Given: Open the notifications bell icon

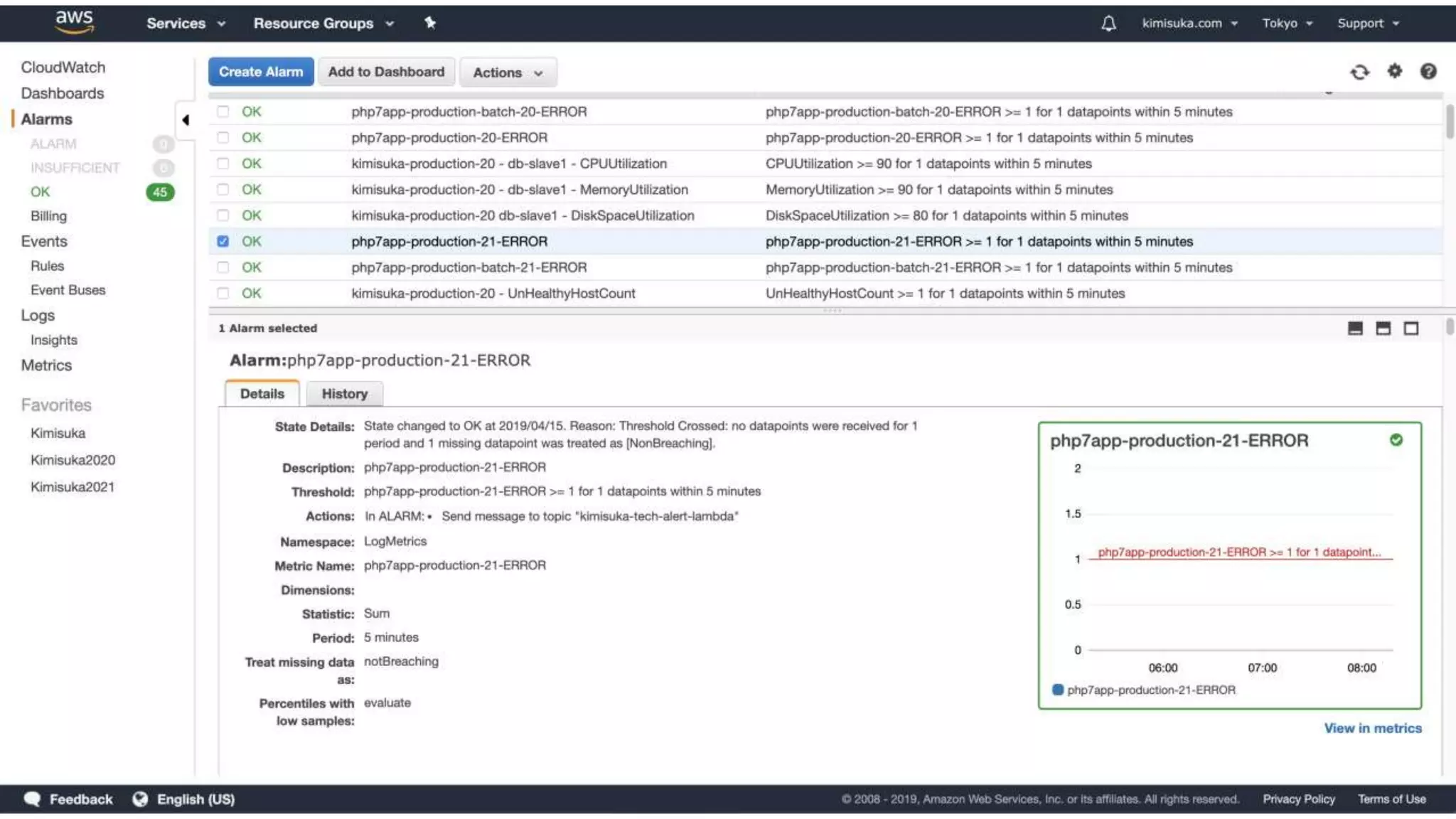Looking at the screenshot, I should coord(1108,23).
